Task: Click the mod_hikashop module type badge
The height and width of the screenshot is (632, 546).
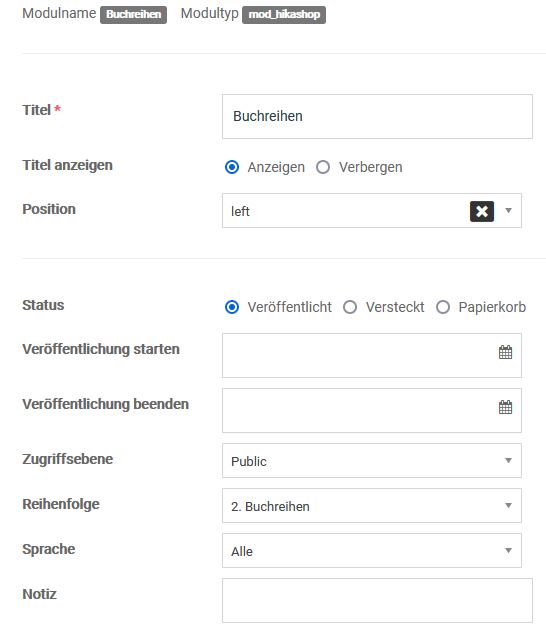Action: [x=284, y=15]
